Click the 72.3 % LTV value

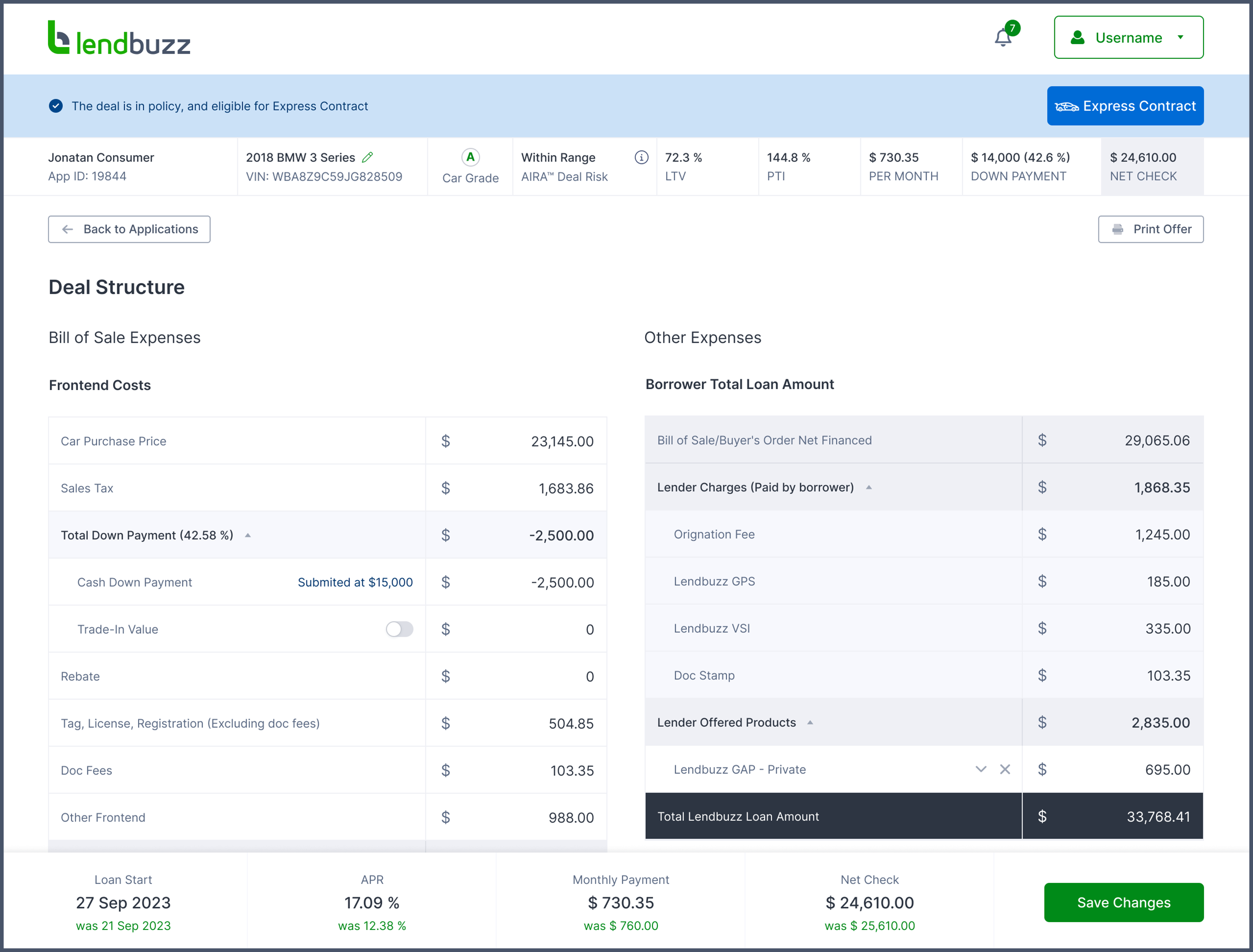(683, 158)
